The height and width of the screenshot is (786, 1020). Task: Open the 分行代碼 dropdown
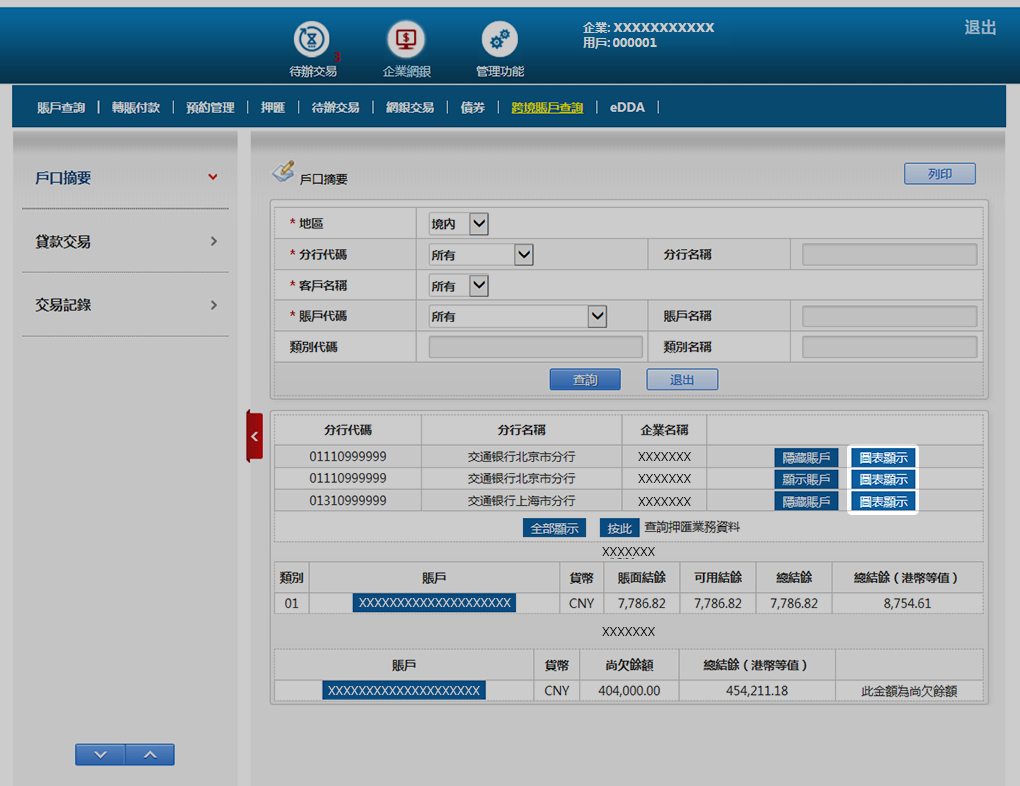pyautogui.click(x=481, y=254)
